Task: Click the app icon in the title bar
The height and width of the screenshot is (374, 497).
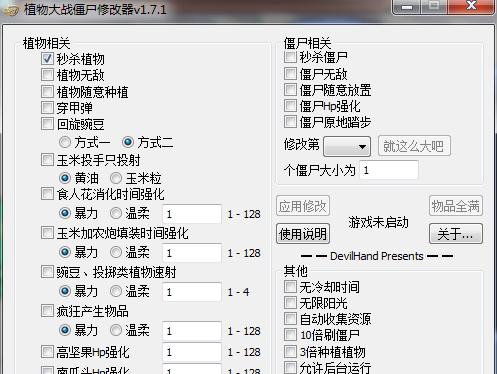Action: 11,10
